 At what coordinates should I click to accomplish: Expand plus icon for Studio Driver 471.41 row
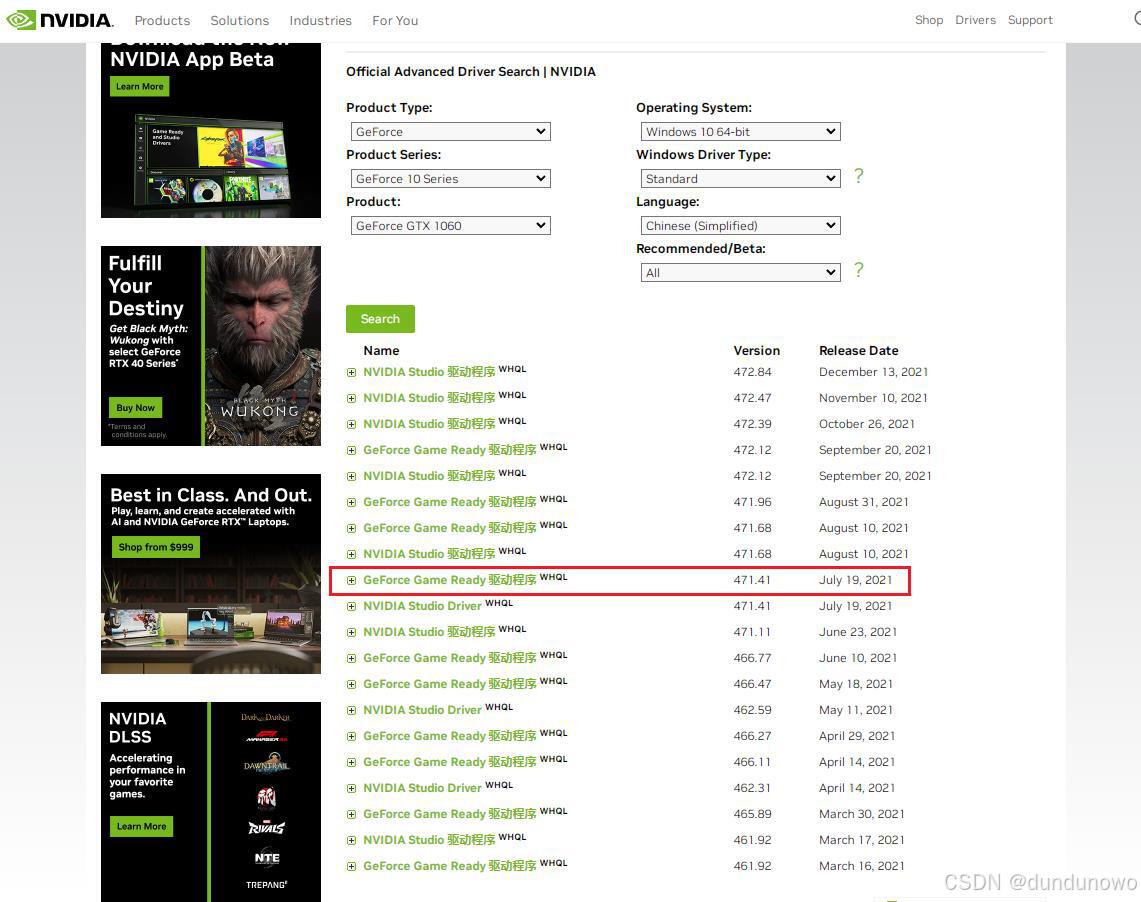351,607
